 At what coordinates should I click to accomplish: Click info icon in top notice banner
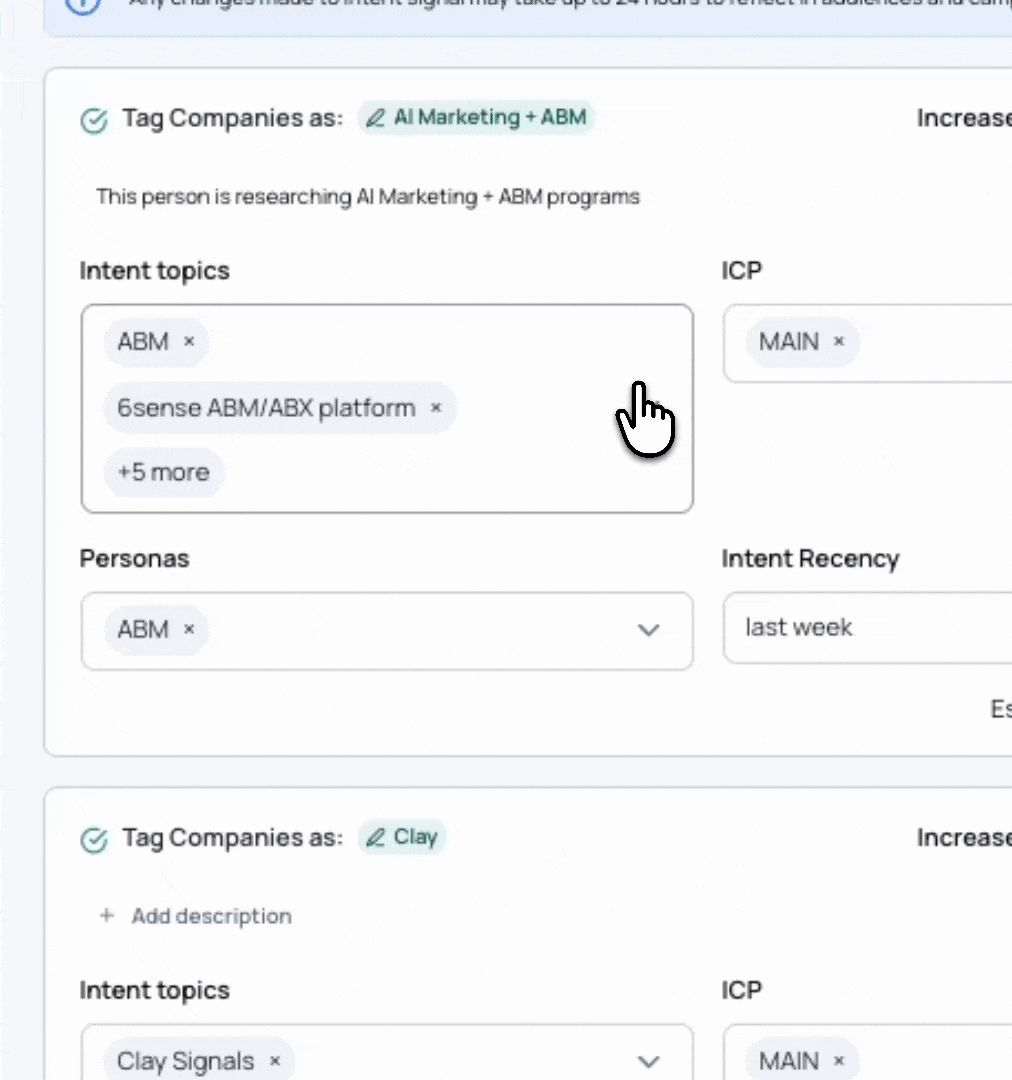pos(83,3)
